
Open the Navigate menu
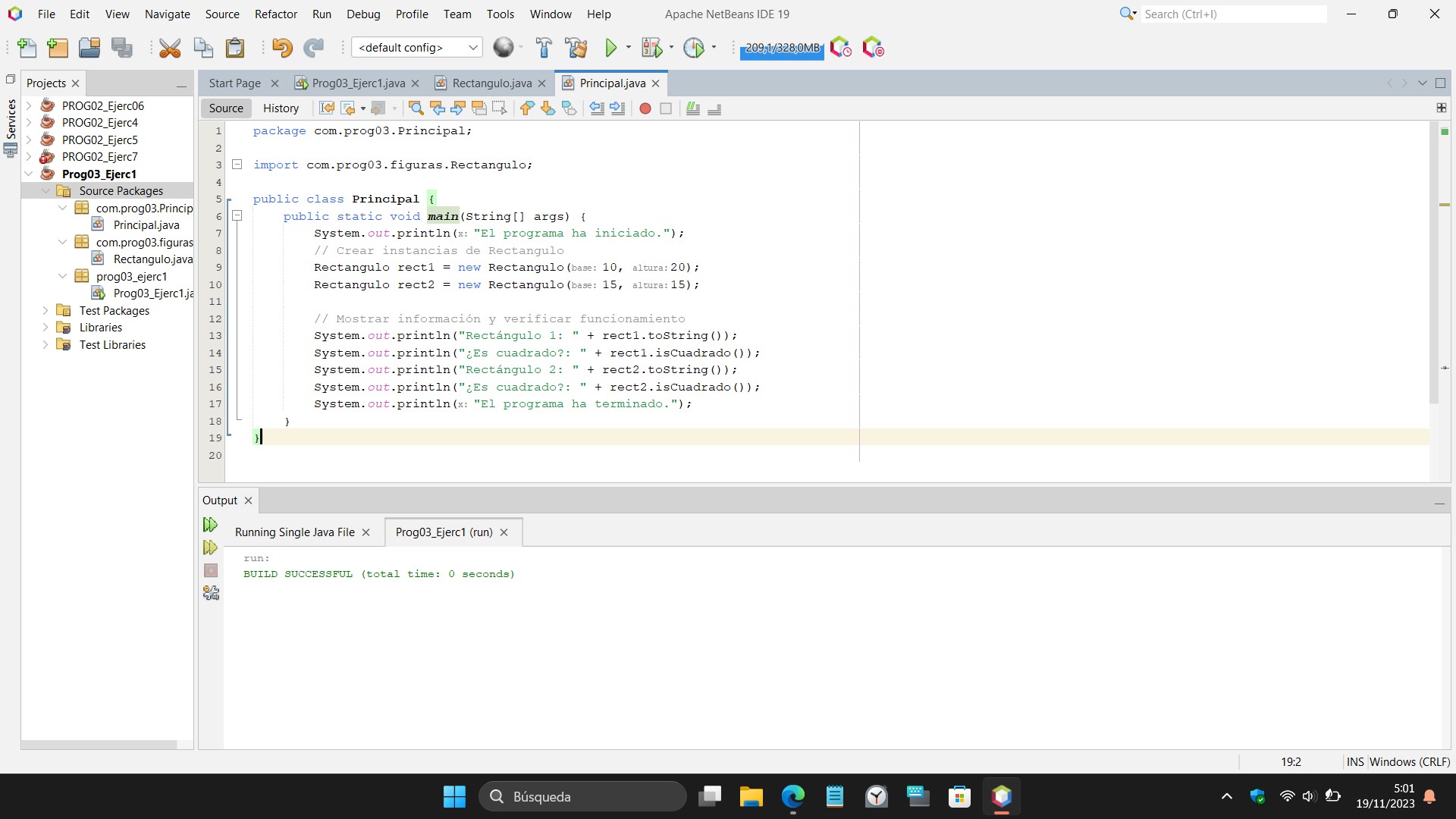pos(168,14)
